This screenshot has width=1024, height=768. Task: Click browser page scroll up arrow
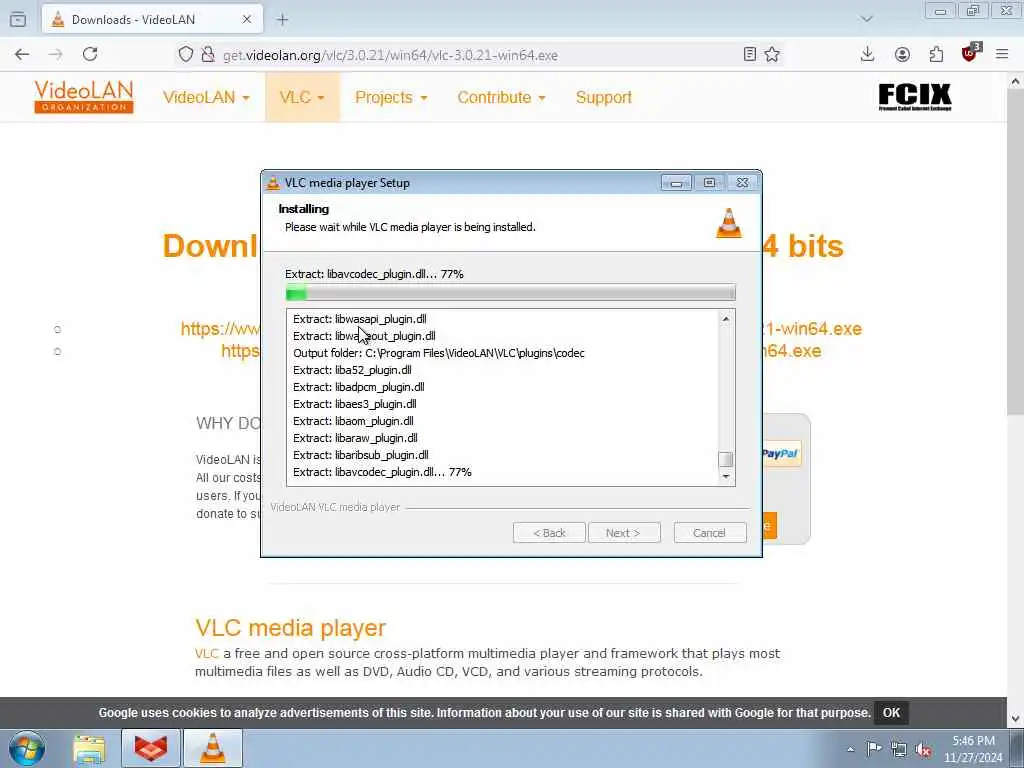coord(1015,82)
